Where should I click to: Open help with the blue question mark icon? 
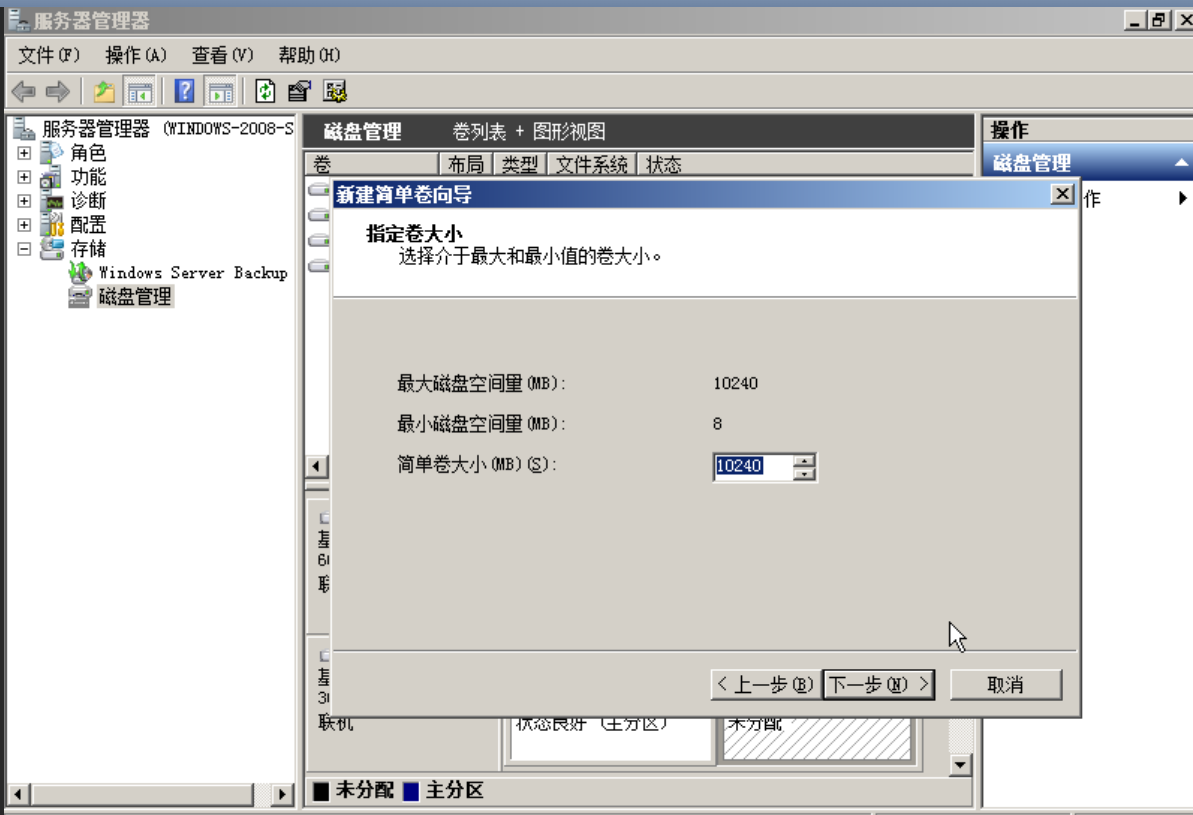click(x=184, y=92)
